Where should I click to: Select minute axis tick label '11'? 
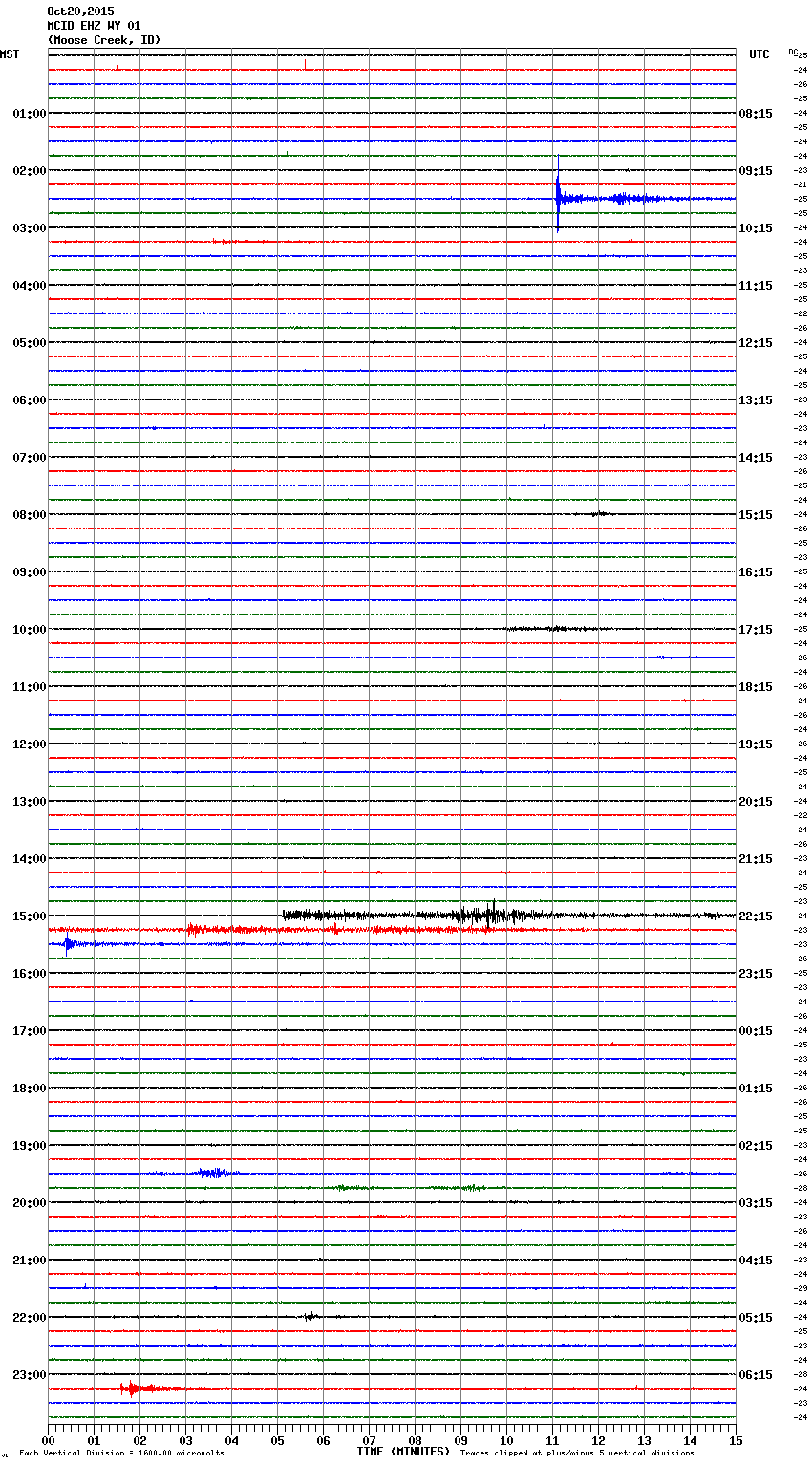552,1439
